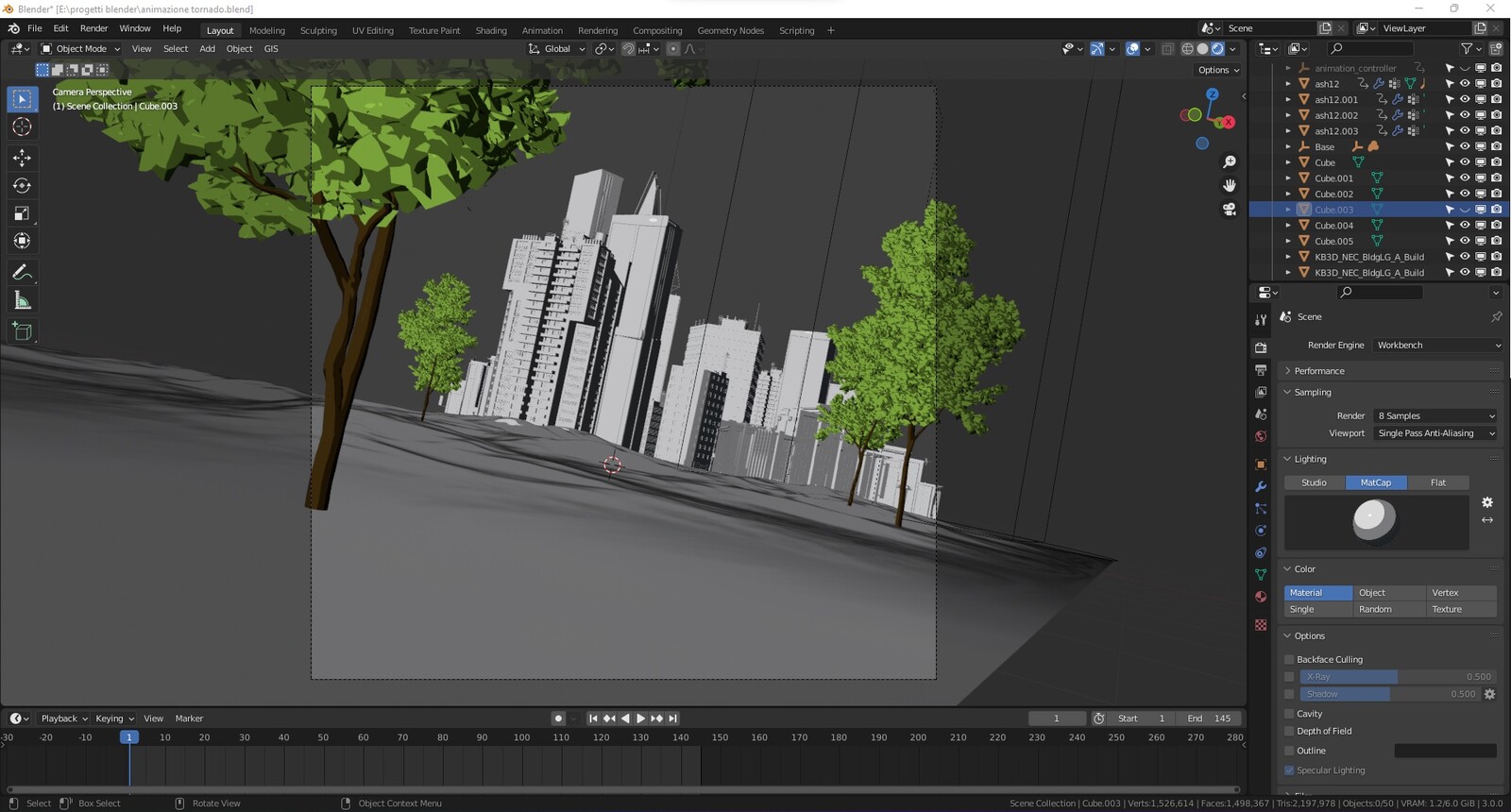
Task: Switch to wireframe viewport shading
Action: [1187, 49]
